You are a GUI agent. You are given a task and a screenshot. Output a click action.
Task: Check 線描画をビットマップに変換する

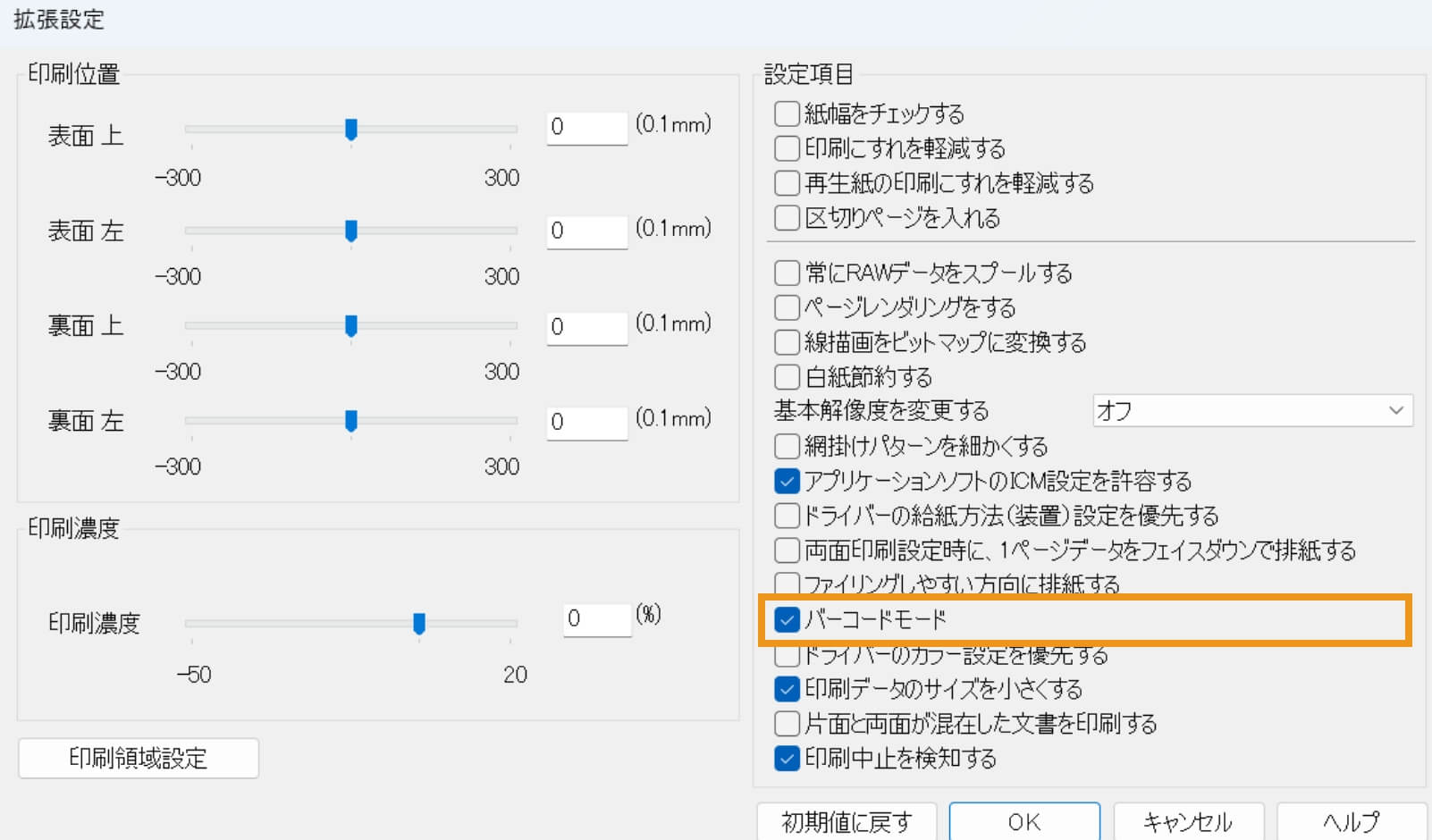click(786, 342)
